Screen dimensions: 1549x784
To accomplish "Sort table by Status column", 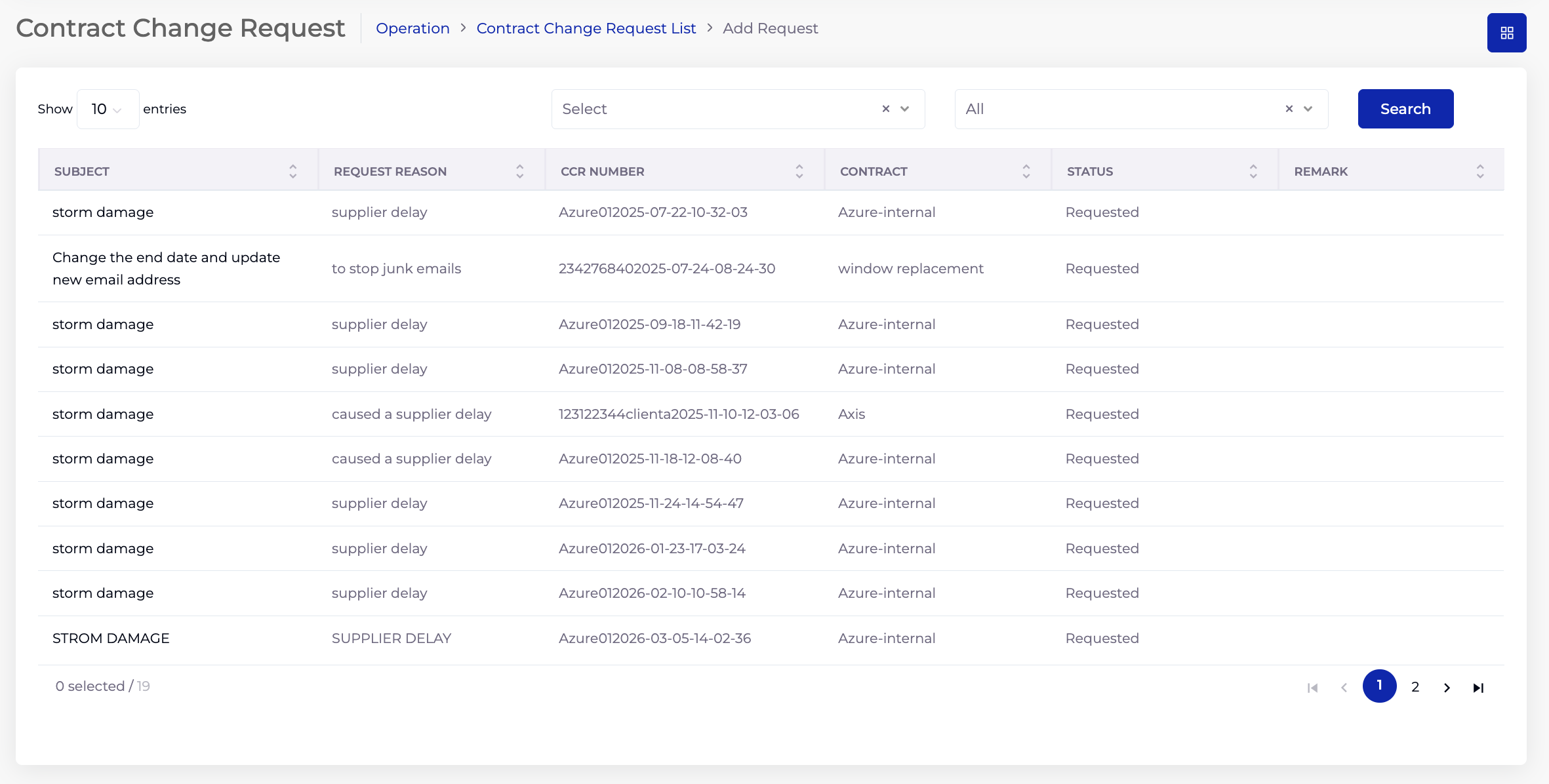I will tap(1253, 171).
